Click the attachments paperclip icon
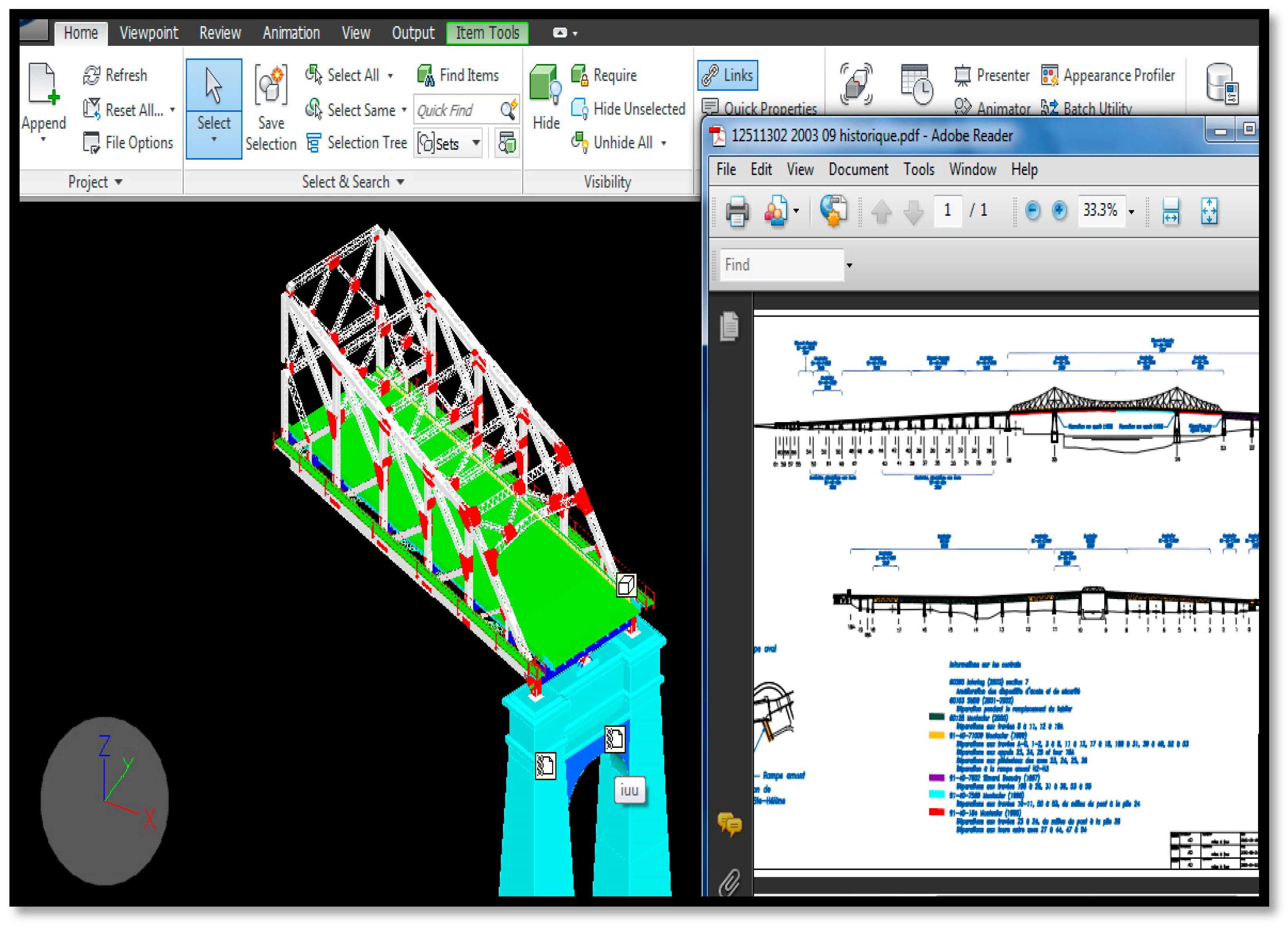Viewport: 1288px width, 927px height. click(x=730, y=882)
